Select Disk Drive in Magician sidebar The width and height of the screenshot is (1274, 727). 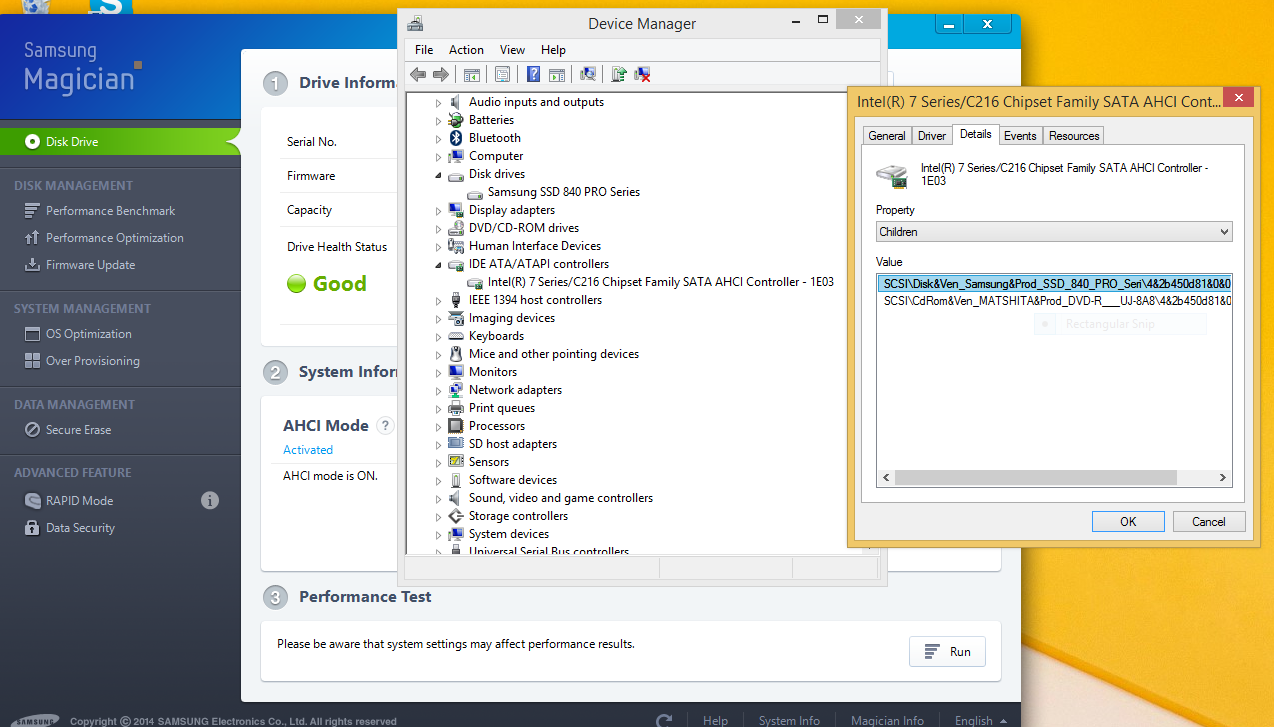point(120,142)
